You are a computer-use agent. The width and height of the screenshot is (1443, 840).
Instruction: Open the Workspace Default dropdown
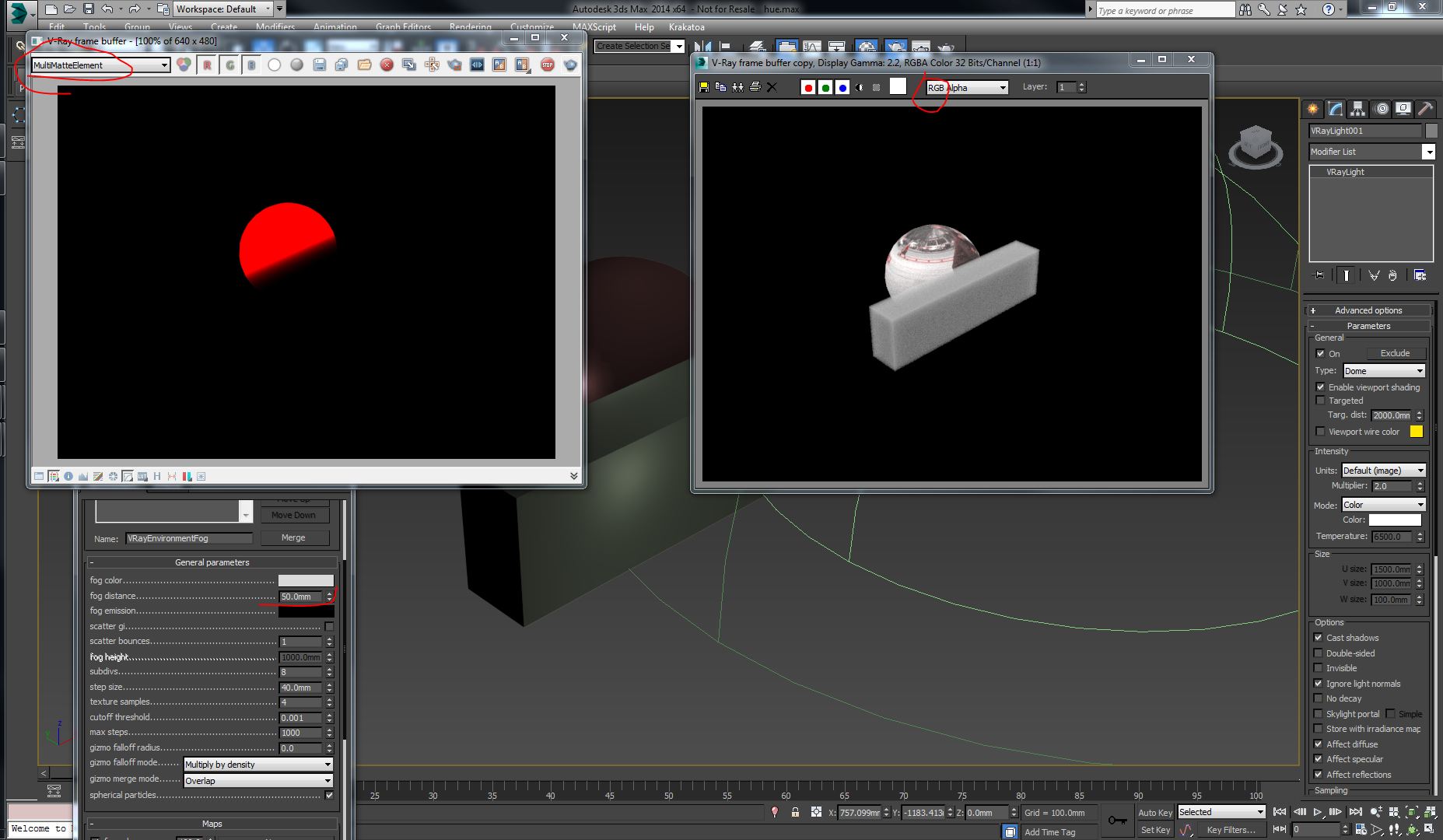coord(222,9)
